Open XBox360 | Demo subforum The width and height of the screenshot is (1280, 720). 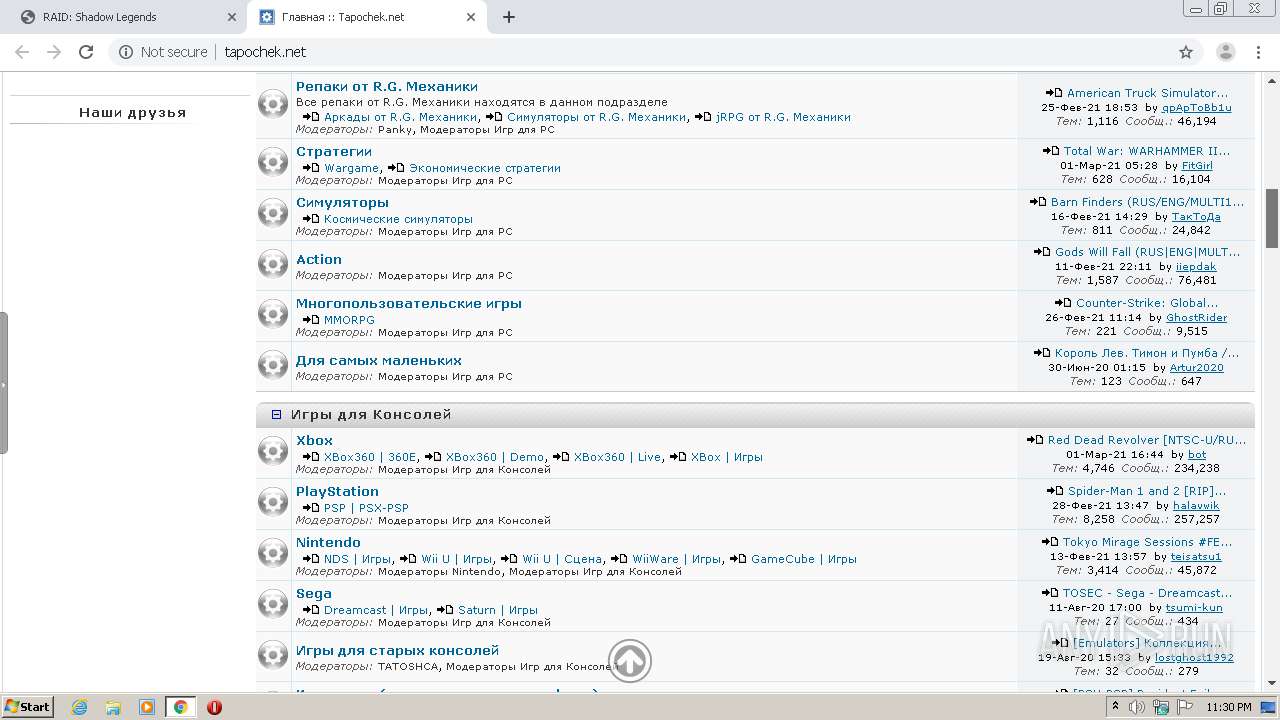495,457
